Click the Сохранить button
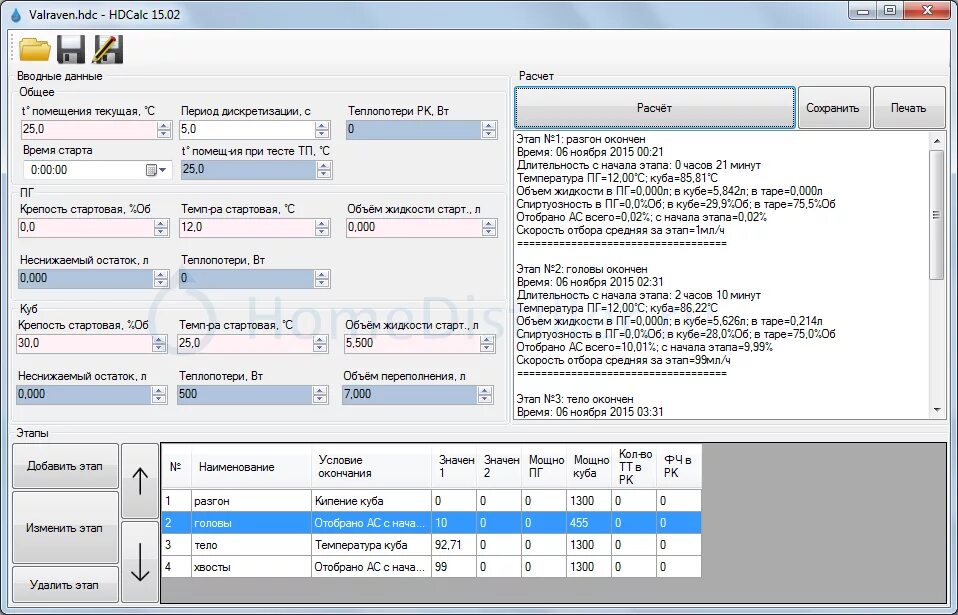The width and height of the screenshot is (958, 615). coord(833,107)
